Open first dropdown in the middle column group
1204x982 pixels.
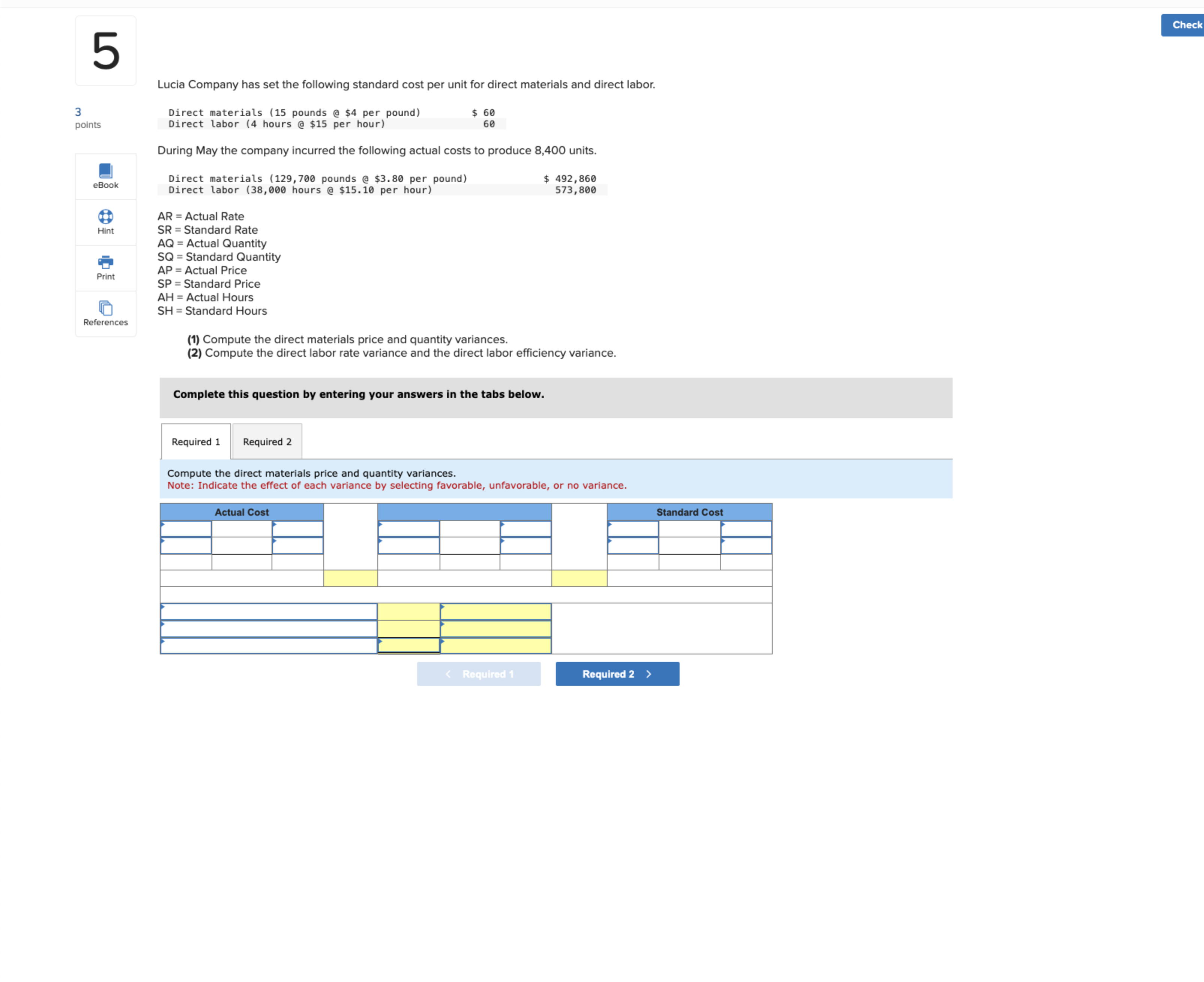pos(408,528)
